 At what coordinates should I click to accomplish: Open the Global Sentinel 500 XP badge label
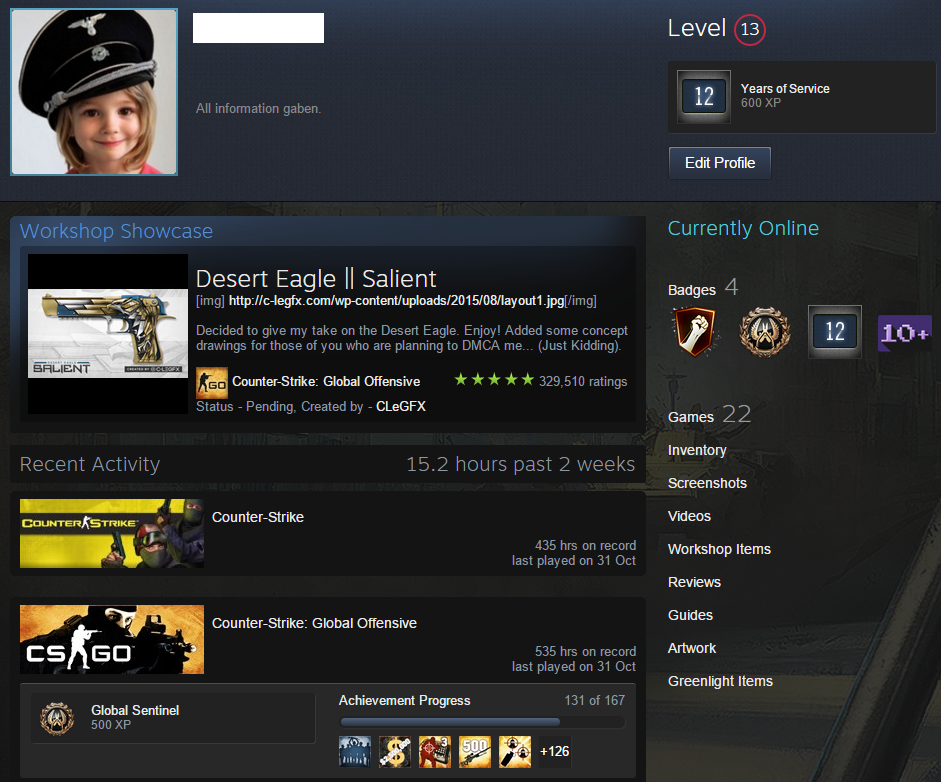point(135,717)
